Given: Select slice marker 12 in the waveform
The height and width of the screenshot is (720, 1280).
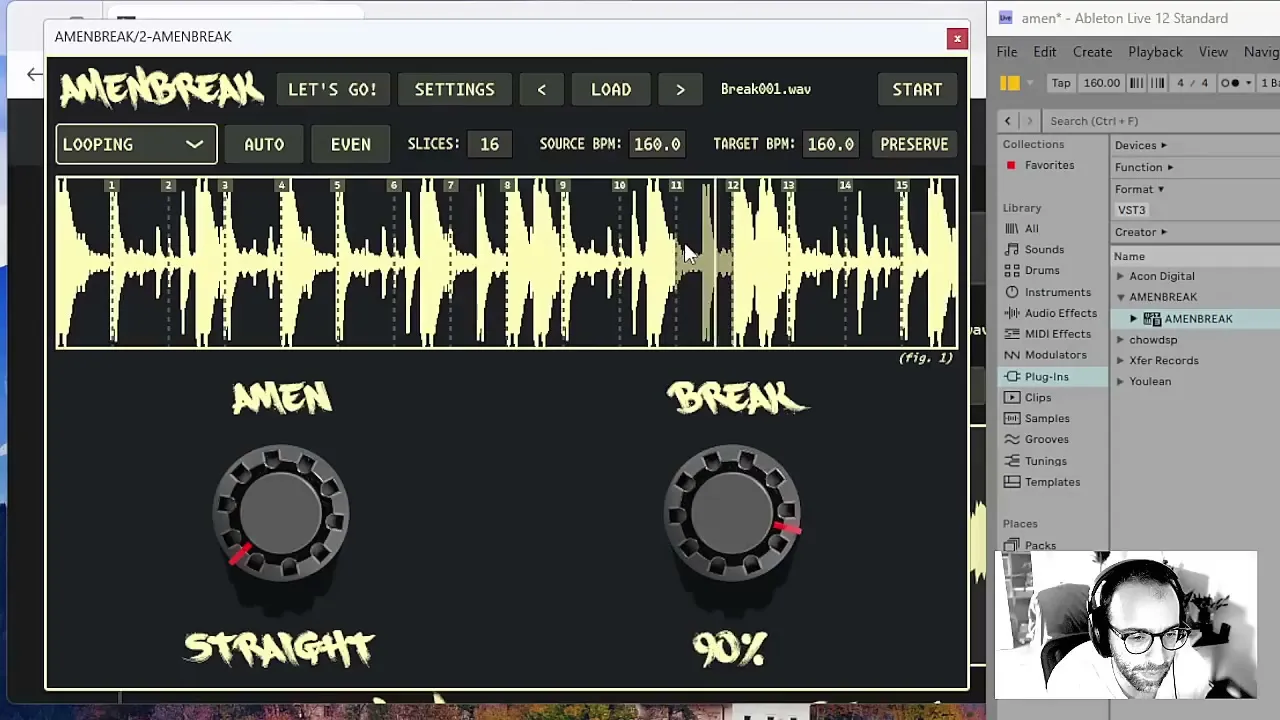Looking at the screenshot, I should 733,186.
